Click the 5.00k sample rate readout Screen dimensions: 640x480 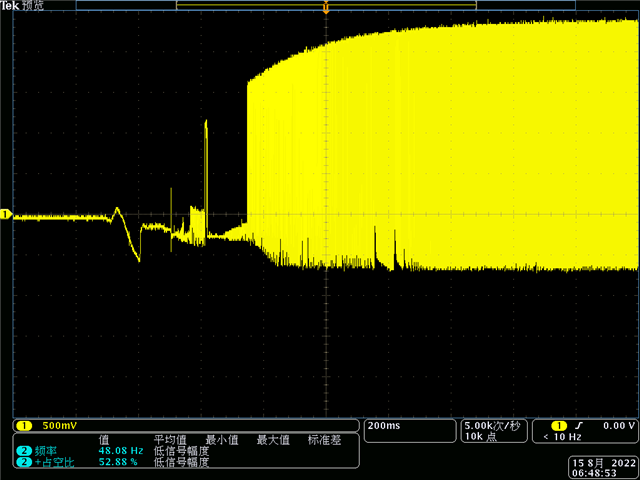click(492, 426)
